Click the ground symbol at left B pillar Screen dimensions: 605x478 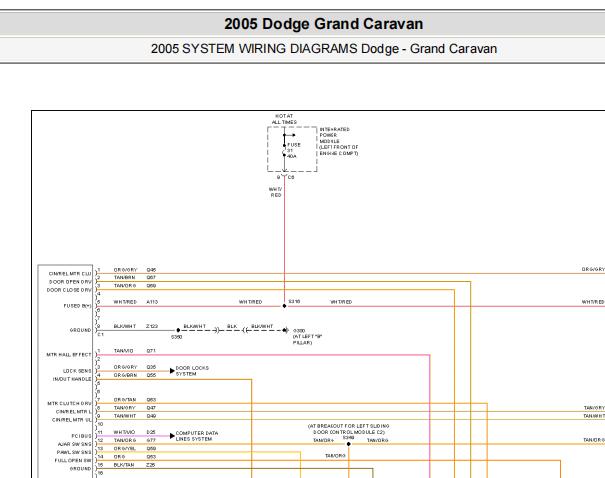click(x=286, y=330)
